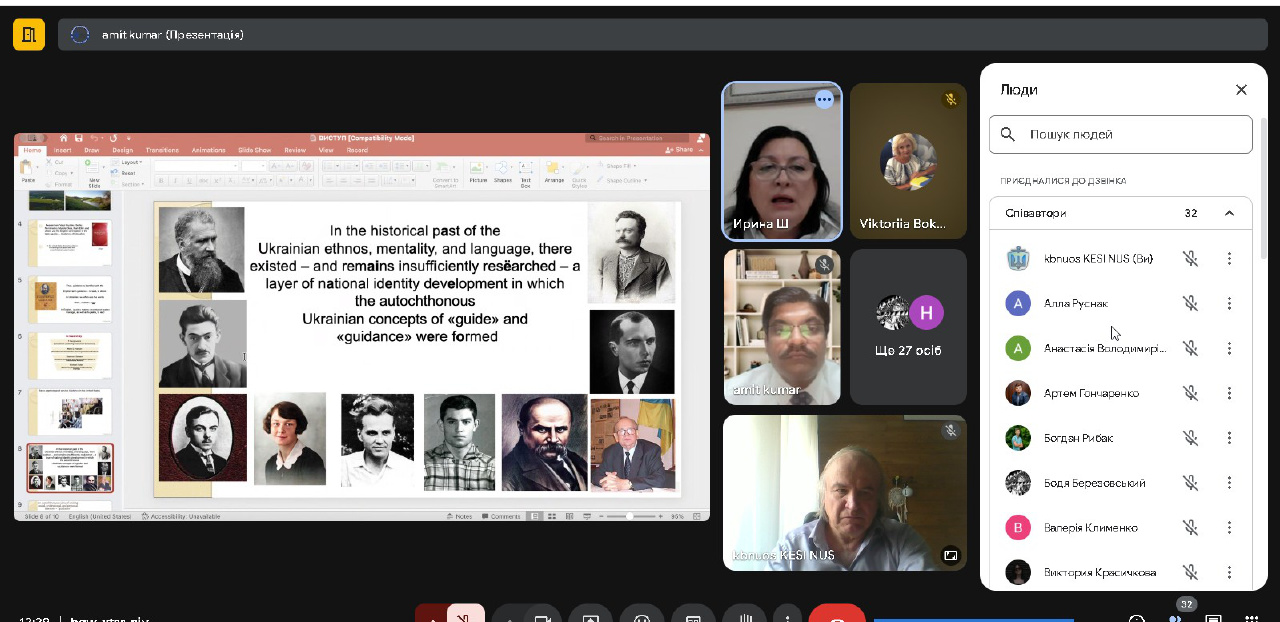Viewport: 1280px width, 622px height.
Task: Open more options for Артем Гончаренко
Action: [x=1229, y=394]
